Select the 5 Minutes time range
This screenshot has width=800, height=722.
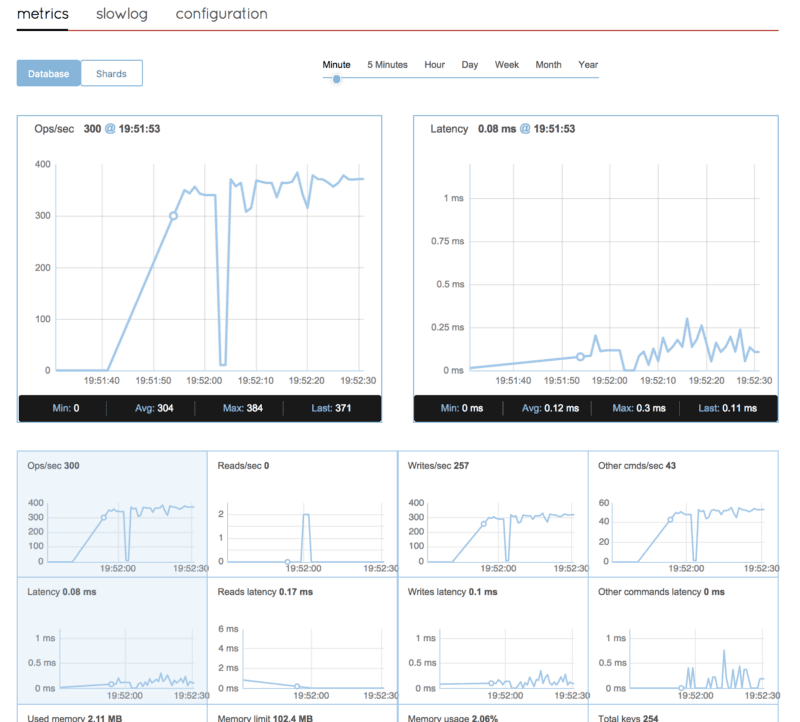[386, 64]
